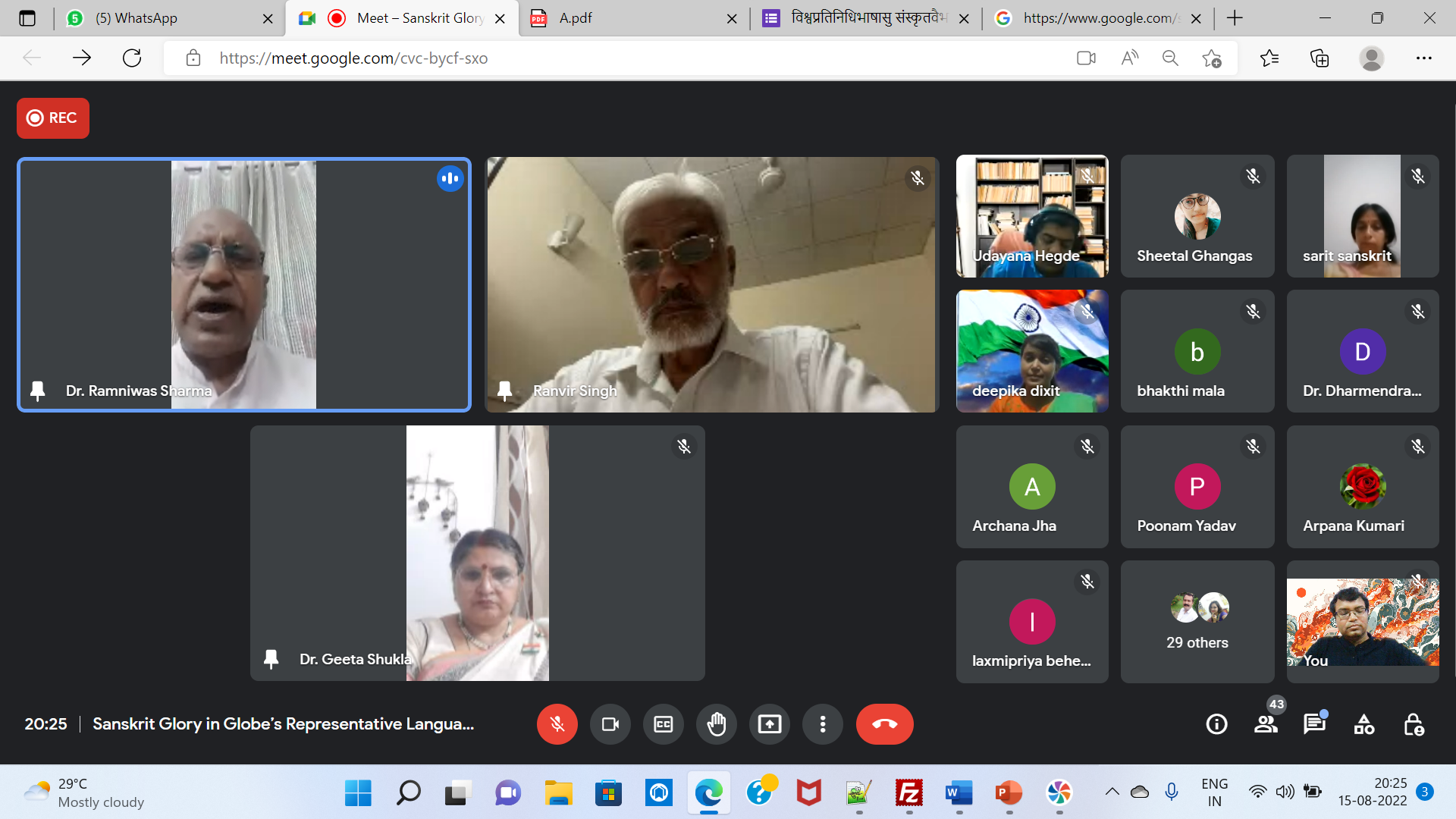Open browser Settings and more ellipsis menu
Screen dimensions: 1456x819
1423,58
